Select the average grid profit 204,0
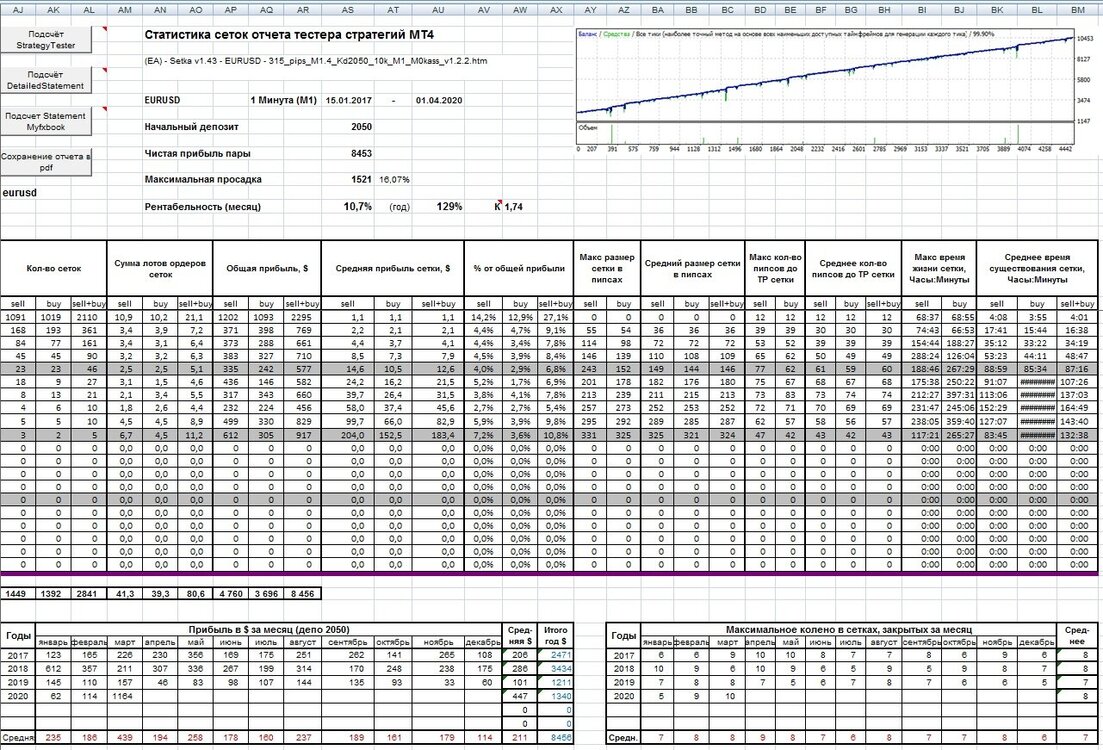1103x750 pixels. [x=348, y=435]
